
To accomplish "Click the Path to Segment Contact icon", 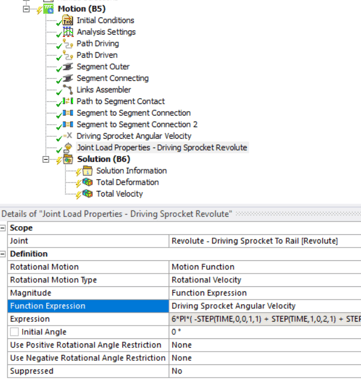I will pos(68,101).
